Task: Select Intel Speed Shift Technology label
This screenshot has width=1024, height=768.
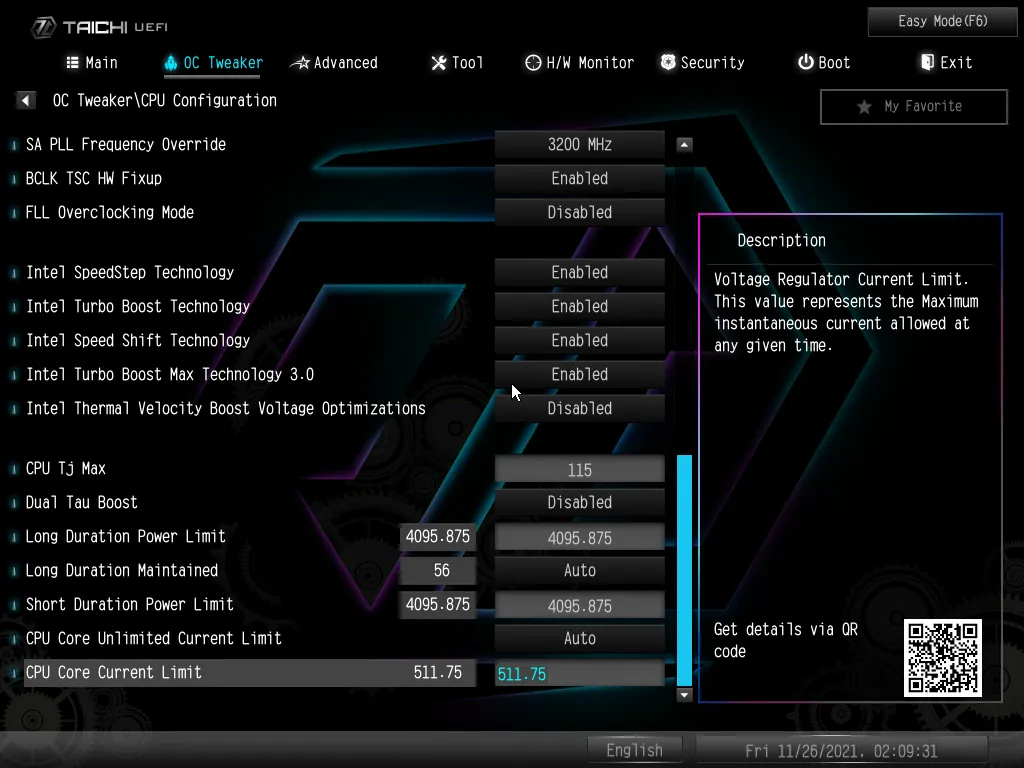Action: click(138, 340)
